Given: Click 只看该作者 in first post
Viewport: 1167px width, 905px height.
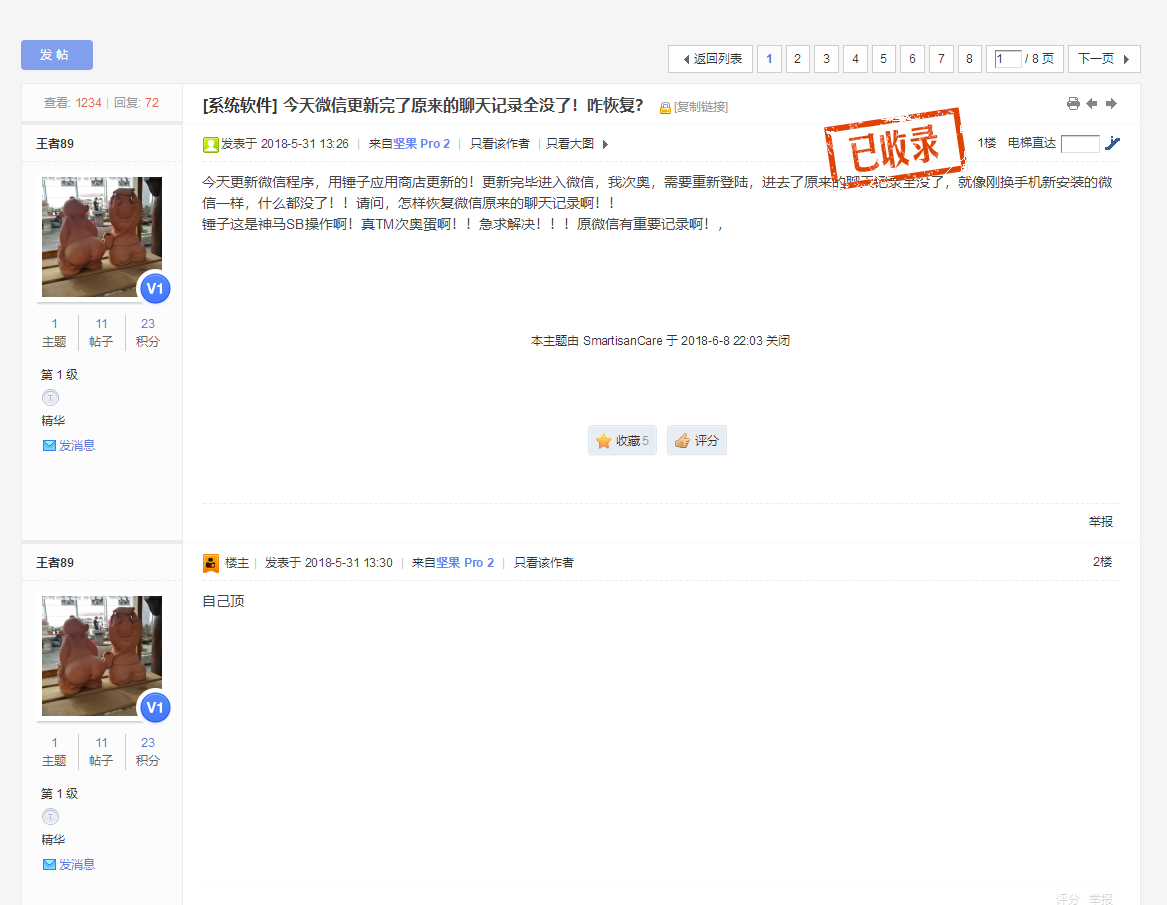Looking at the screenshot, I should (x=499, y=144).
